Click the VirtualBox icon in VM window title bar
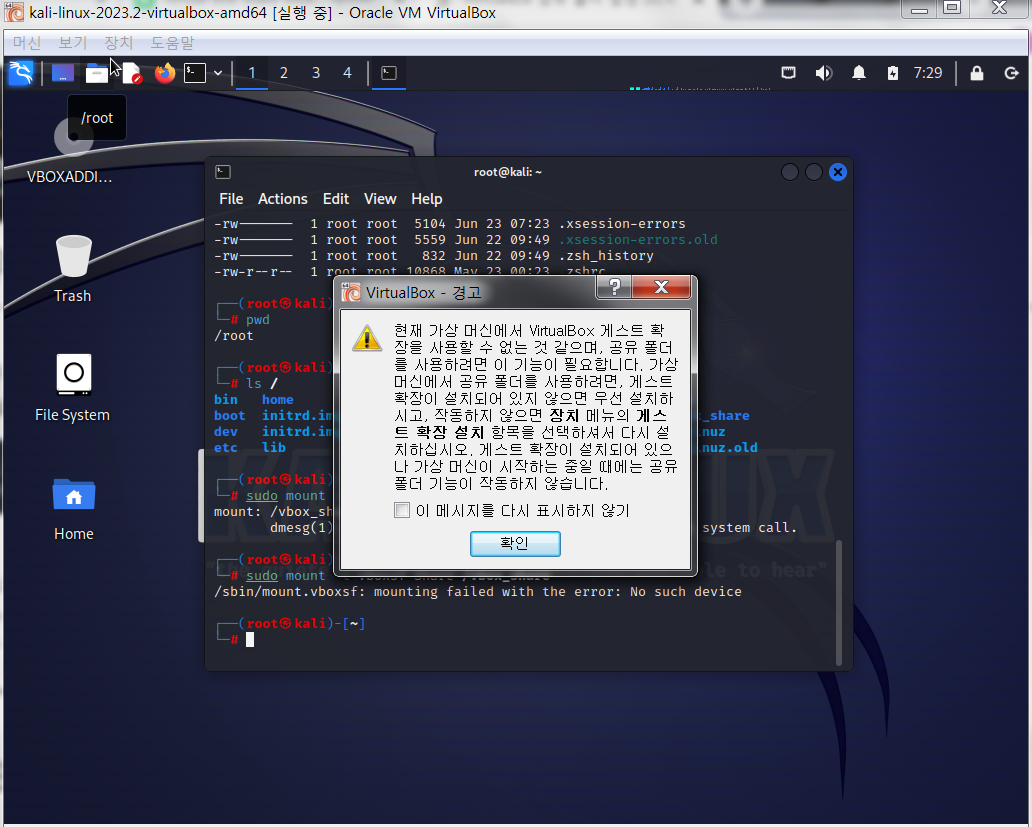 tap(14, 12)
